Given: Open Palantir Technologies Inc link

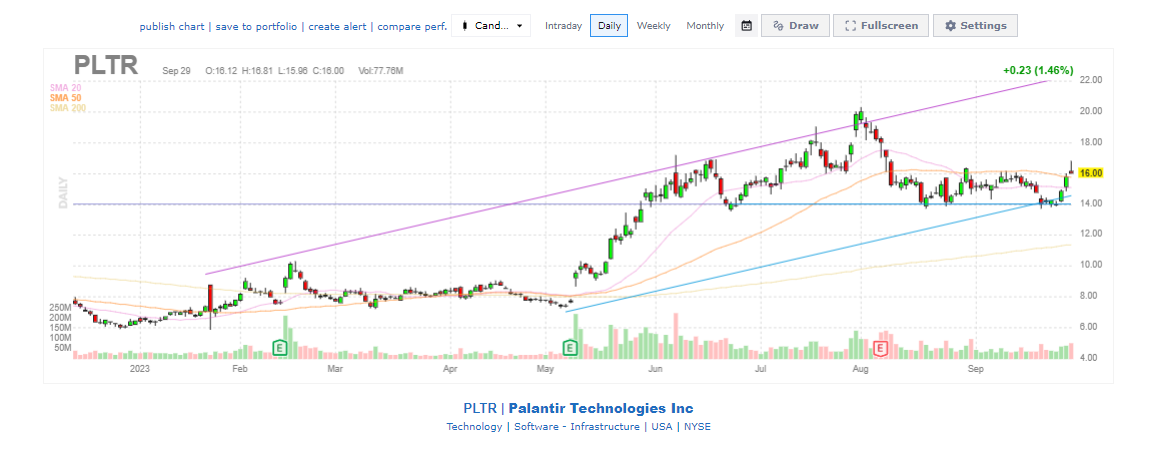Looking at the screenshot, I should tap(600, 408).
